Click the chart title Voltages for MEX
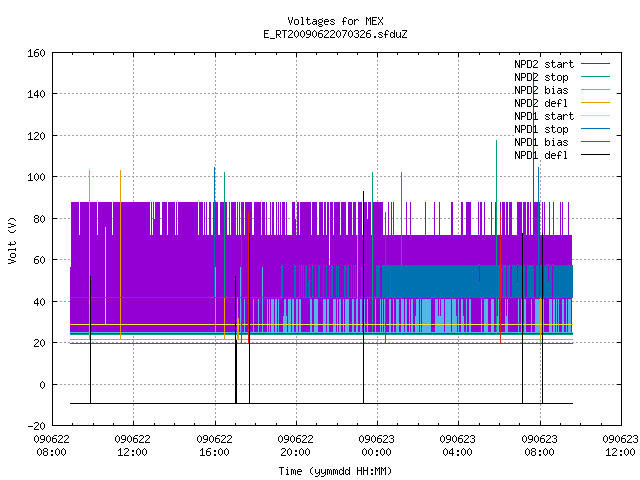640x480 pixels. pos(335,21)
